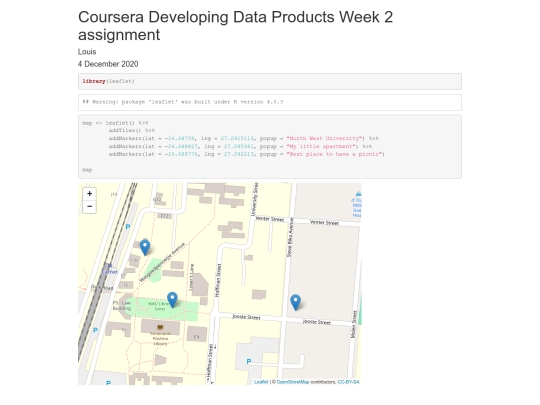Click the 'North West University' popup string
540x405 pixels.
coord(324,138)
